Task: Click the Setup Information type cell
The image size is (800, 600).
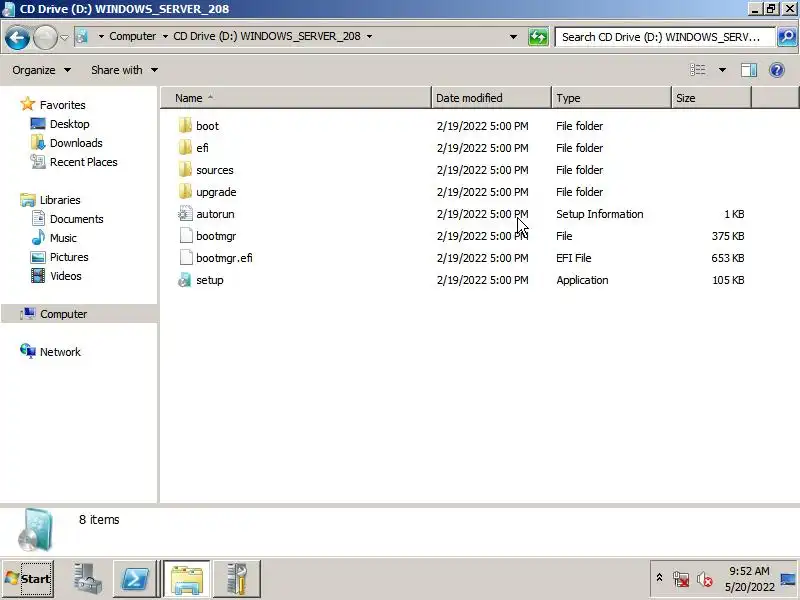Action: [x=599, y=214]
